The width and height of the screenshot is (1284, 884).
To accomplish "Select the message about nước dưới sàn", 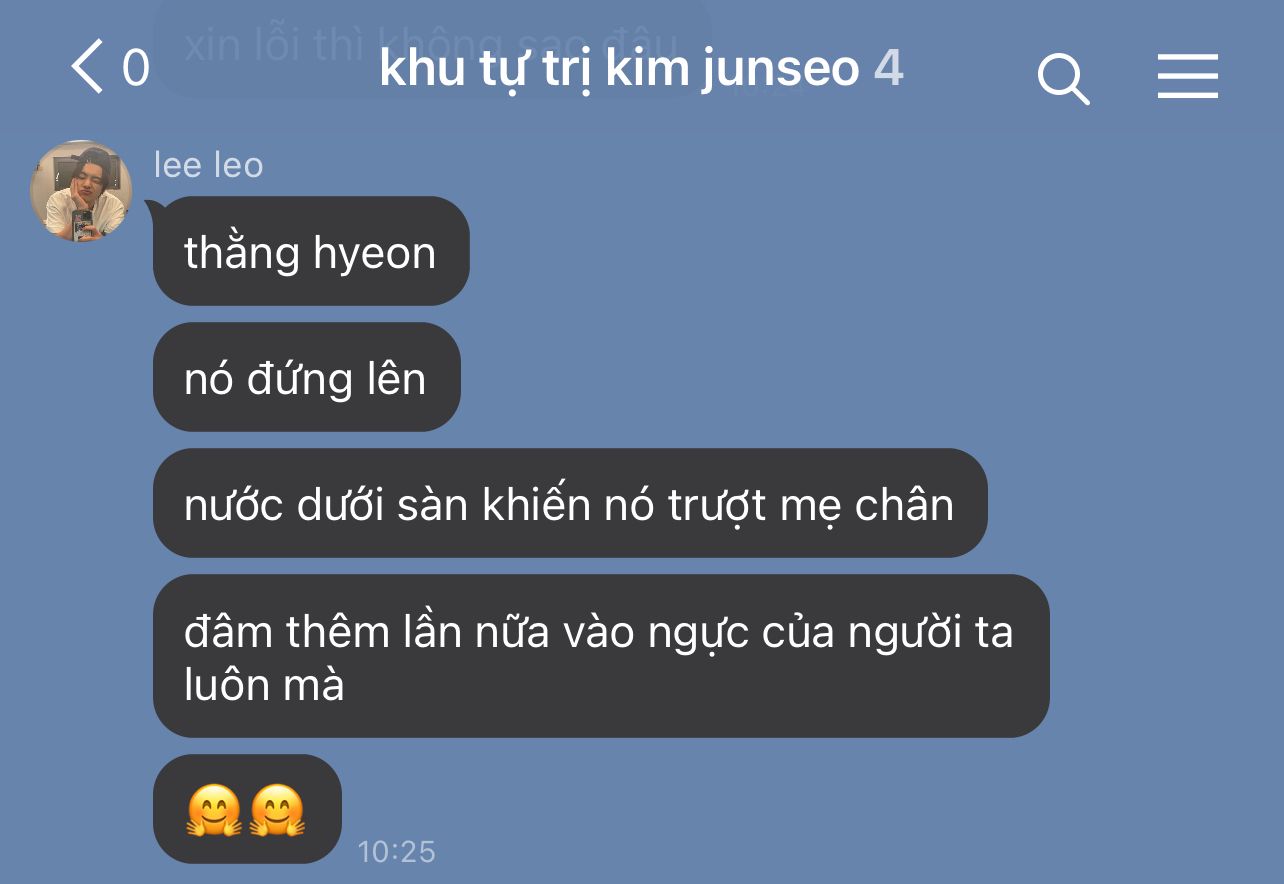I will coord(569,503).
